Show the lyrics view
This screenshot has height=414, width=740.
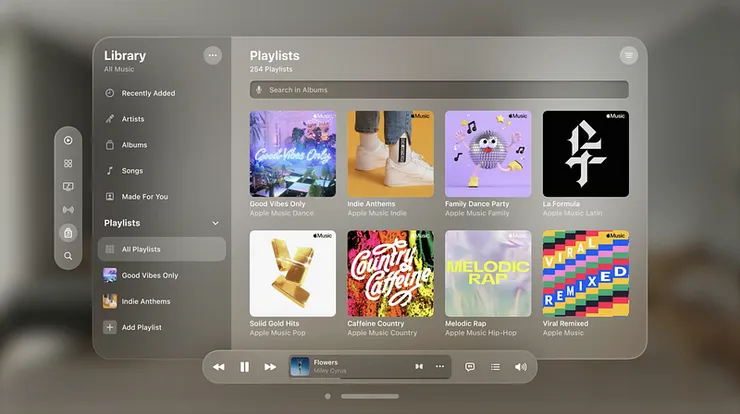pyautogui.click(x=470, y=367)
